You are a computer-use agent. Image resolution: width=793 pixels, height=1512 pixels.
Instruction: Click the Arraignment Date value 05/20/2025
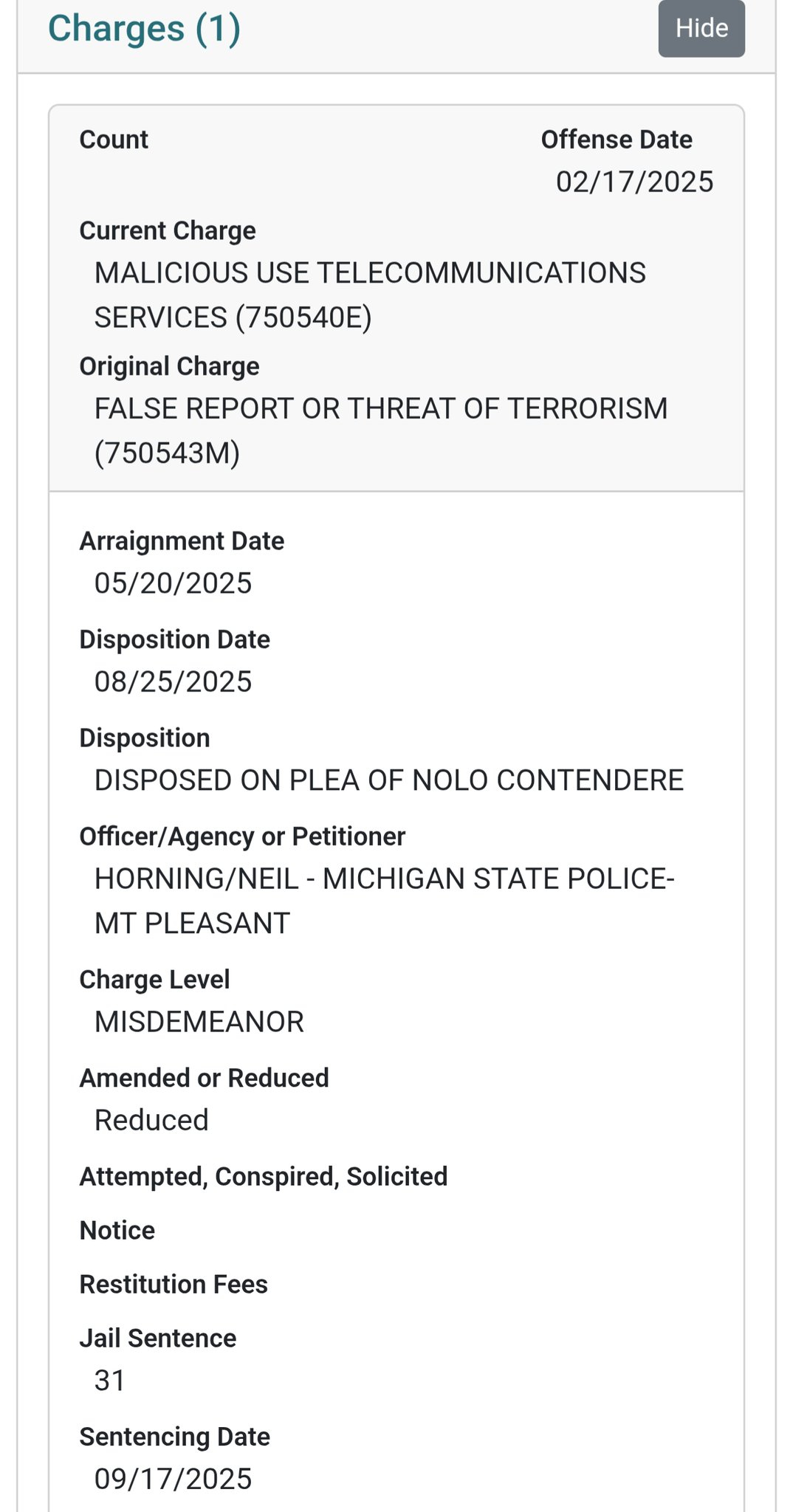pyautogui.click(x=173, y=583)
